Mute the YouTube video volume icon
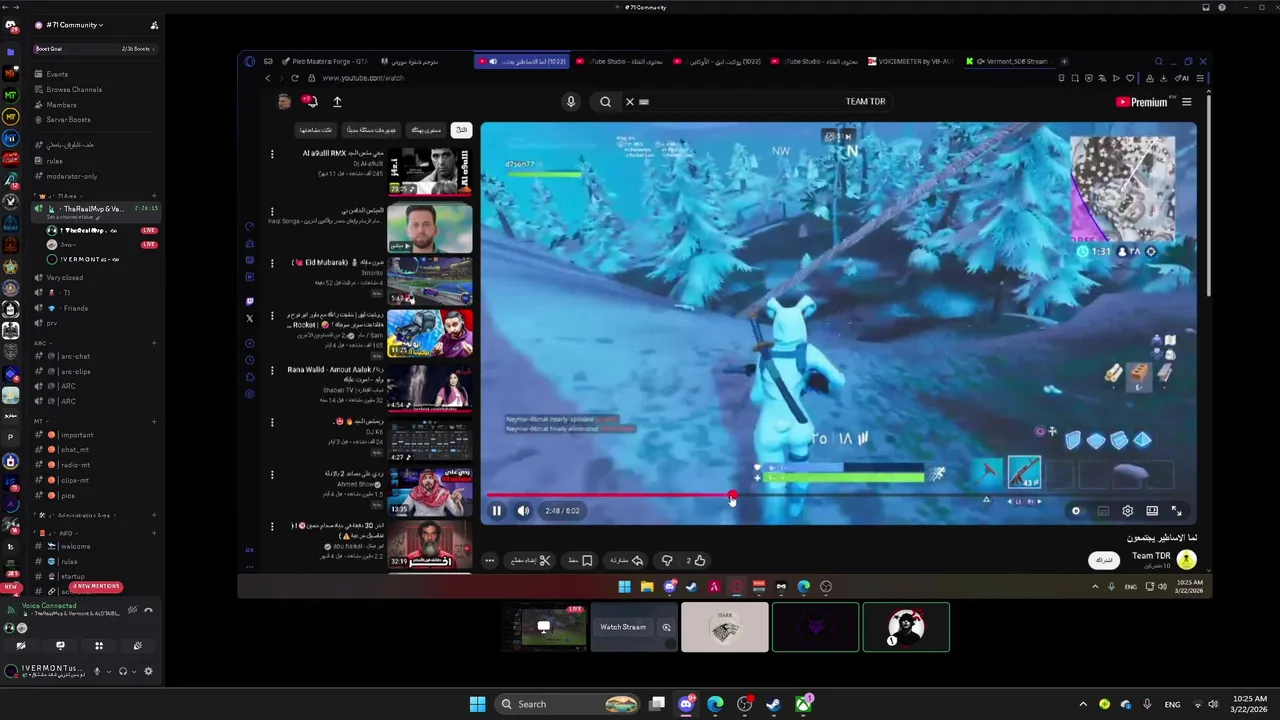The width and height of the screenshot is (1280, 720). [523, 511]
